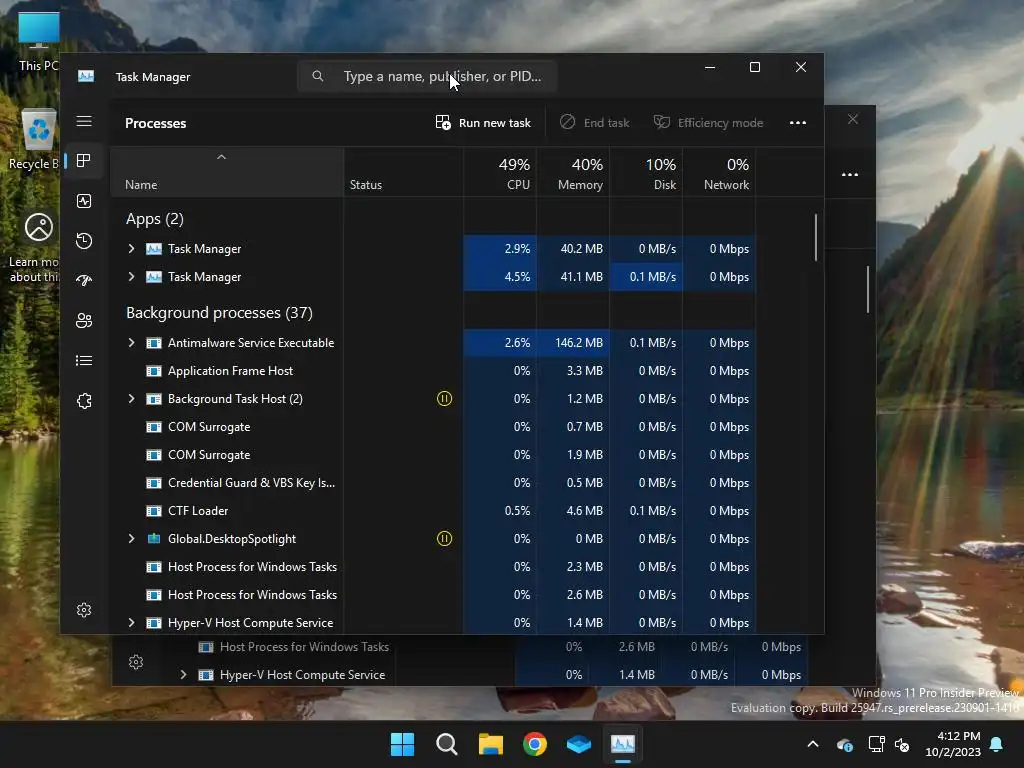
Task: Expand Background Task Host (2) group
Action: pos(131,398)
